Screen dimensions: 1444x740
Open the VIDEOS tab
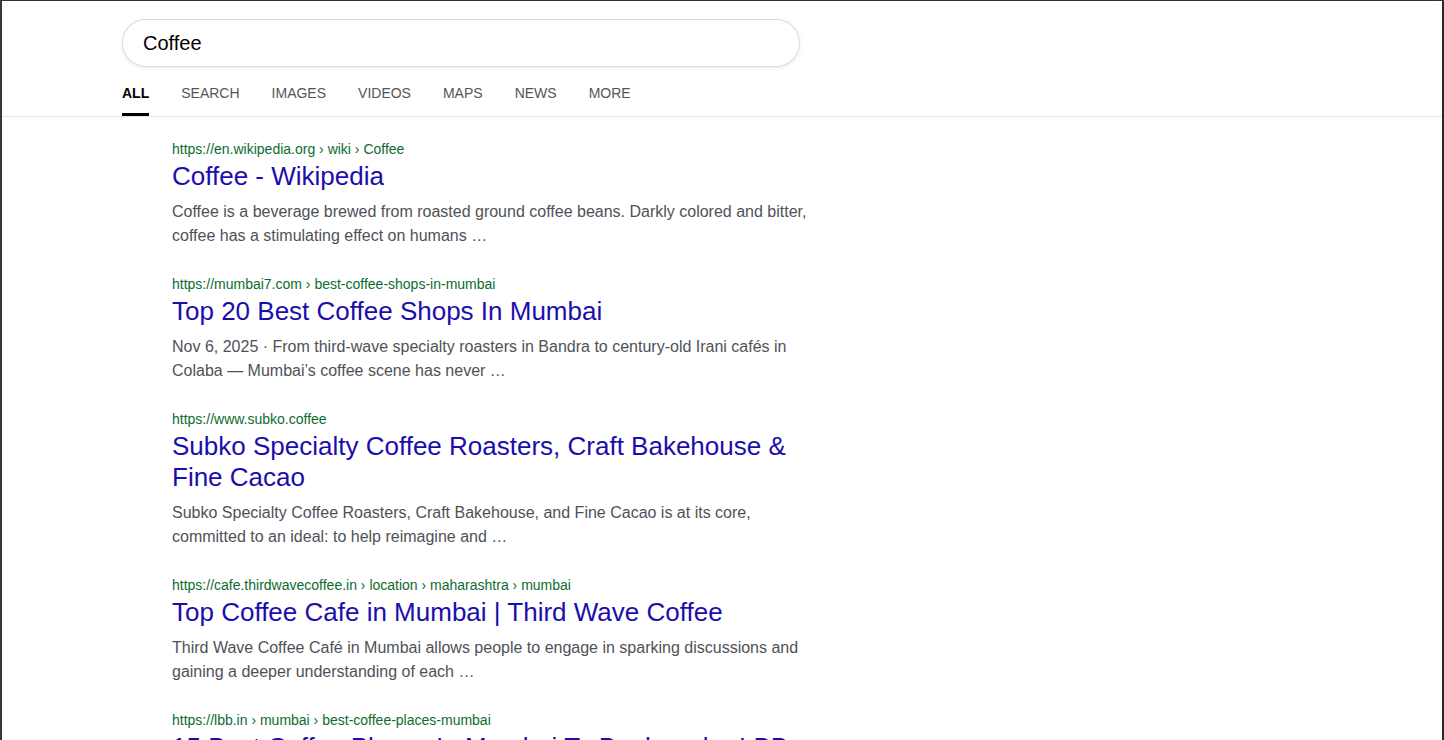pyautogui.click(x=384, y=93)
